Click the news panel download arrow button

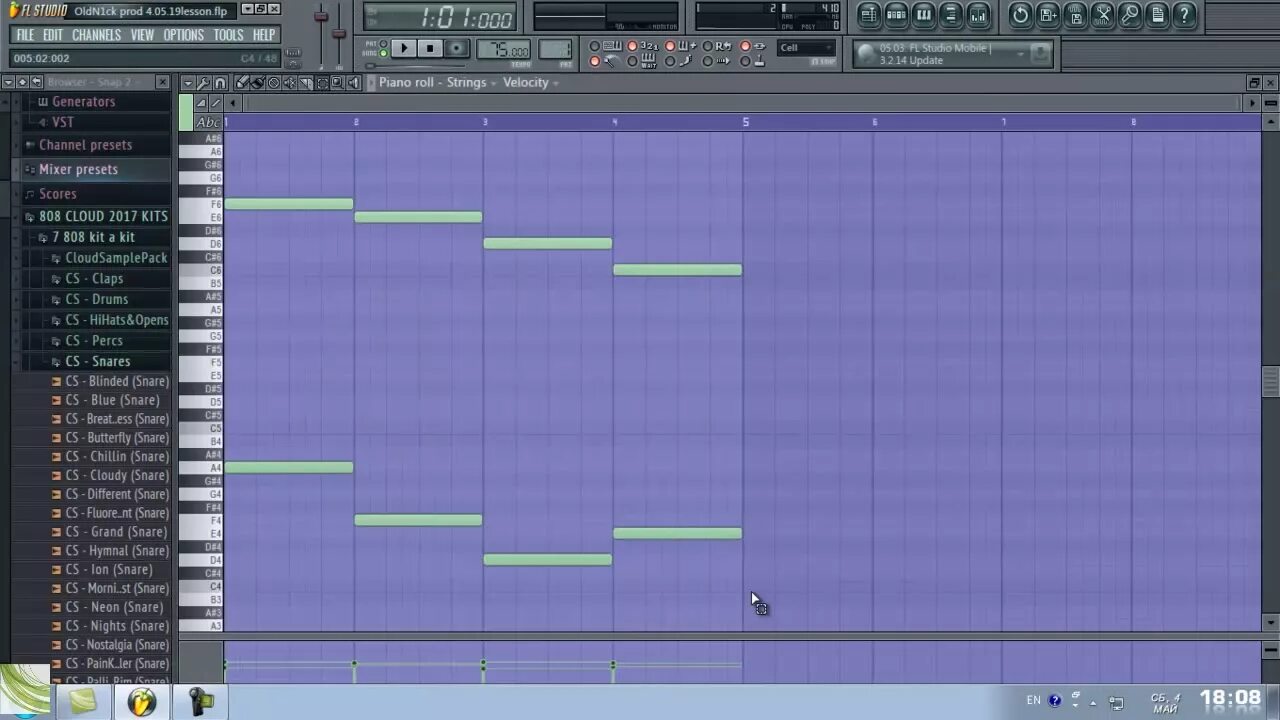1040,53
